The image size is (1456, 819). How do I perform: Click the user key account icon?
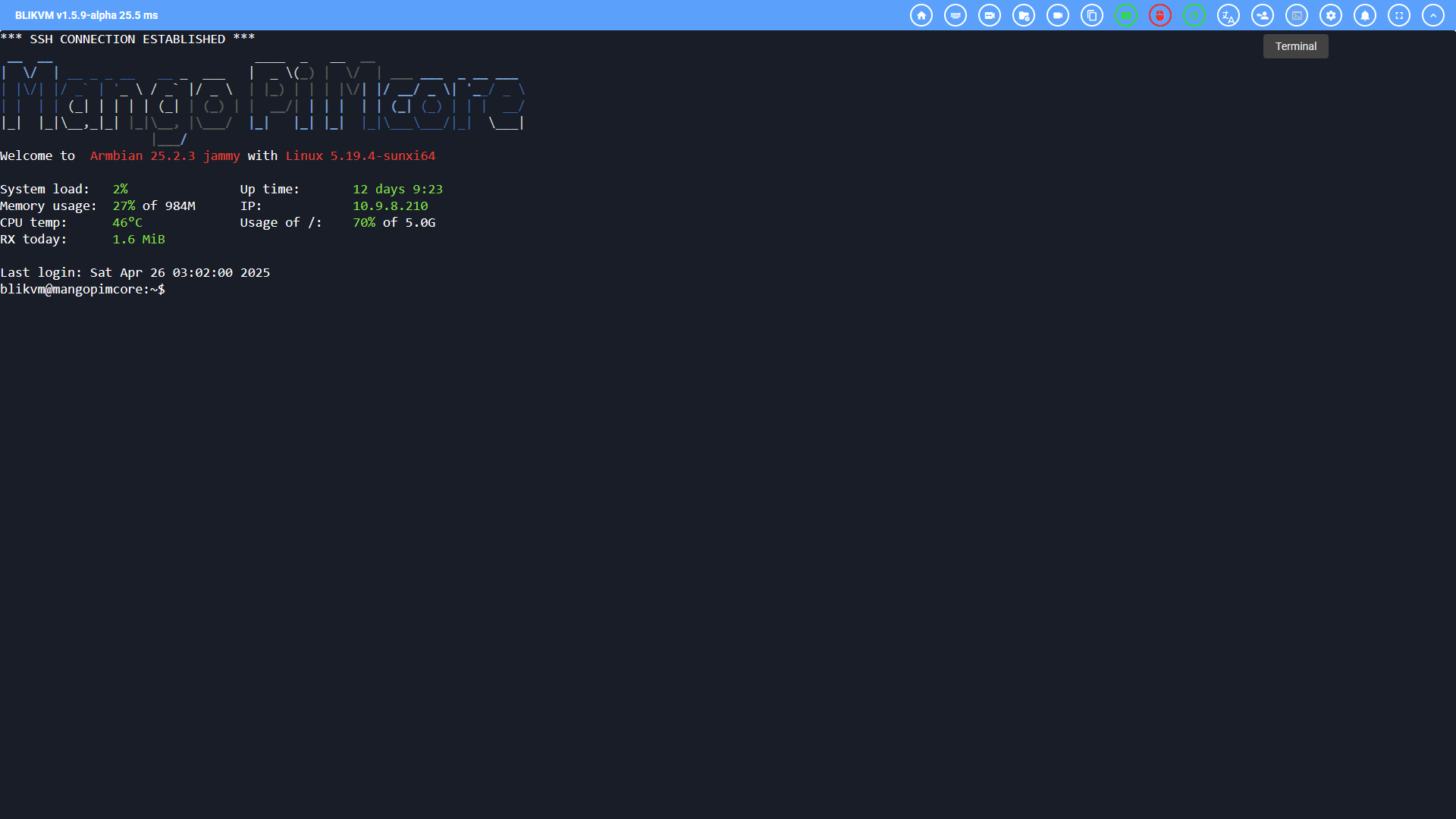[1263, 15]
